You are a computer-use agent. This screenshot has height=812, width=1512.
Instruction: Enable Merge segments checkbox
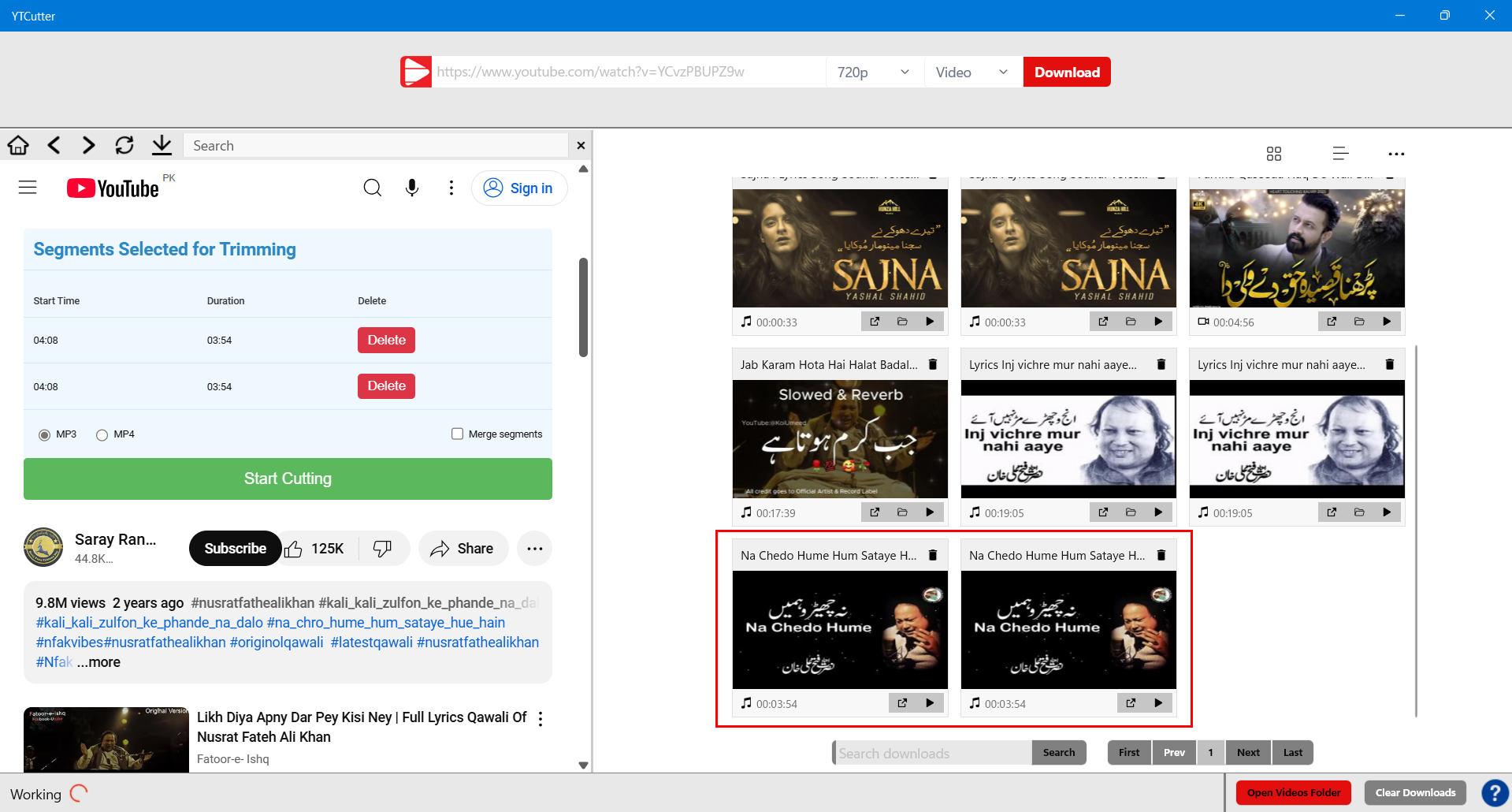click(x=457, y=434)
